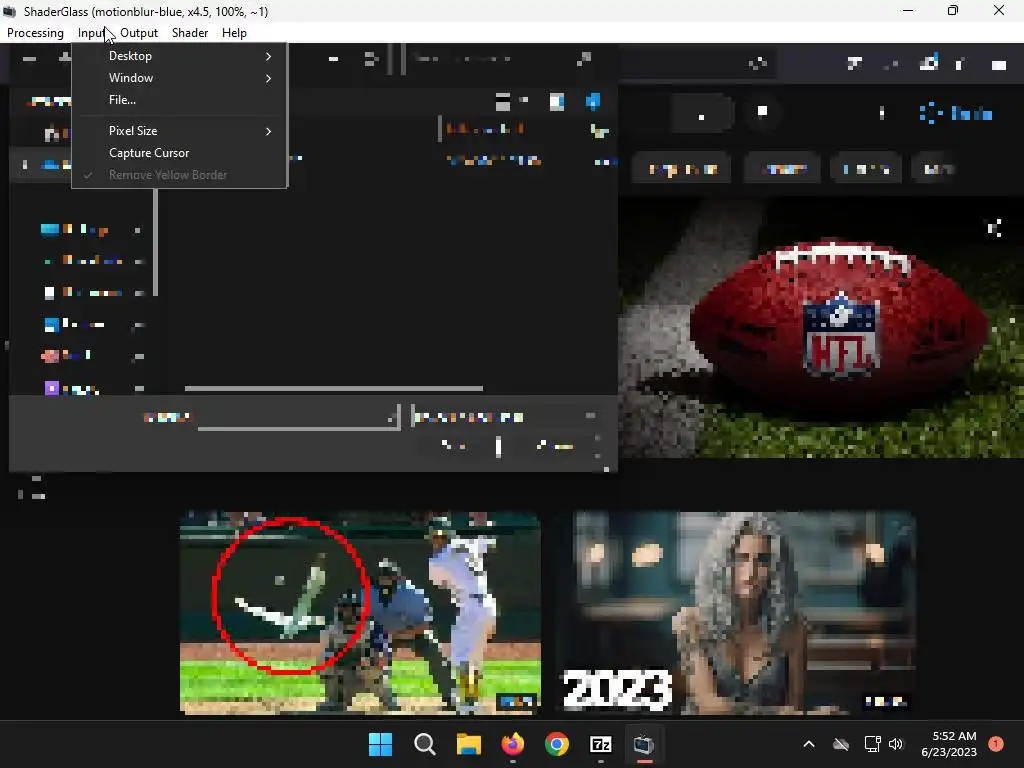Image resolution: width=1024 pixels, height=768 pixels.
Task: Close the open Input menu from menu bar
Action: point(91,33)
